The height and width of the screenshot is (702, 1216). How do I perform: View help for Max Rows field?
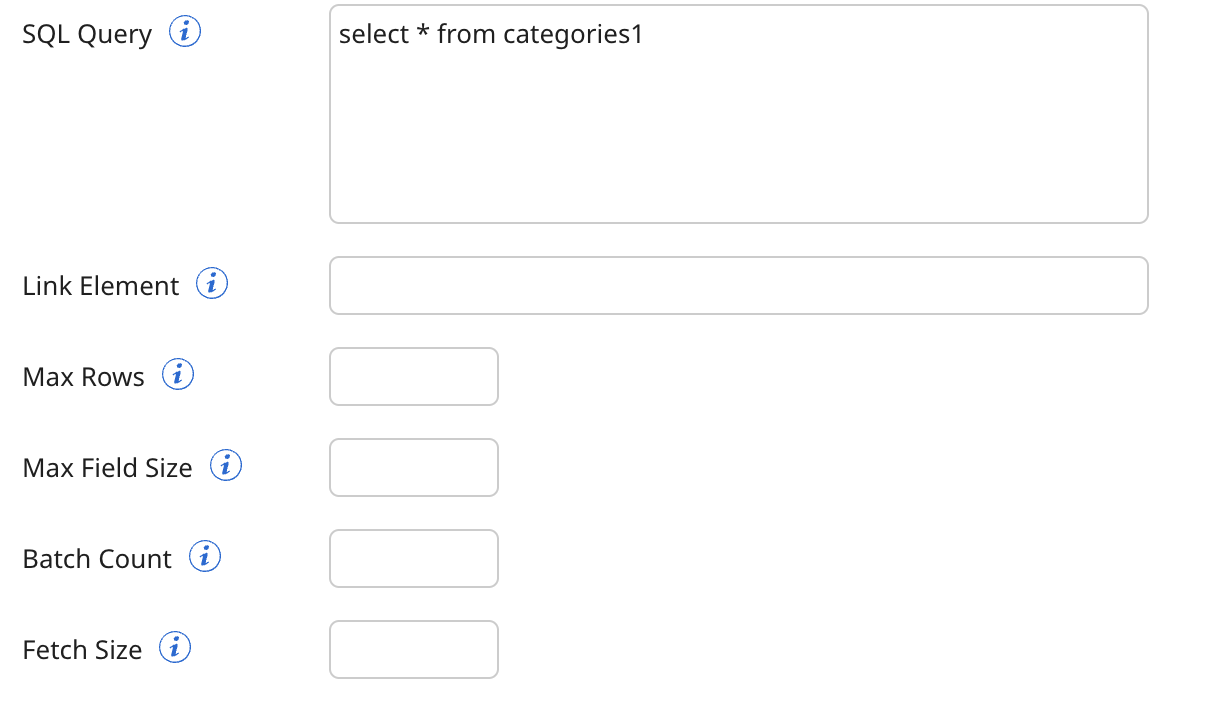(x=178, y=374)
